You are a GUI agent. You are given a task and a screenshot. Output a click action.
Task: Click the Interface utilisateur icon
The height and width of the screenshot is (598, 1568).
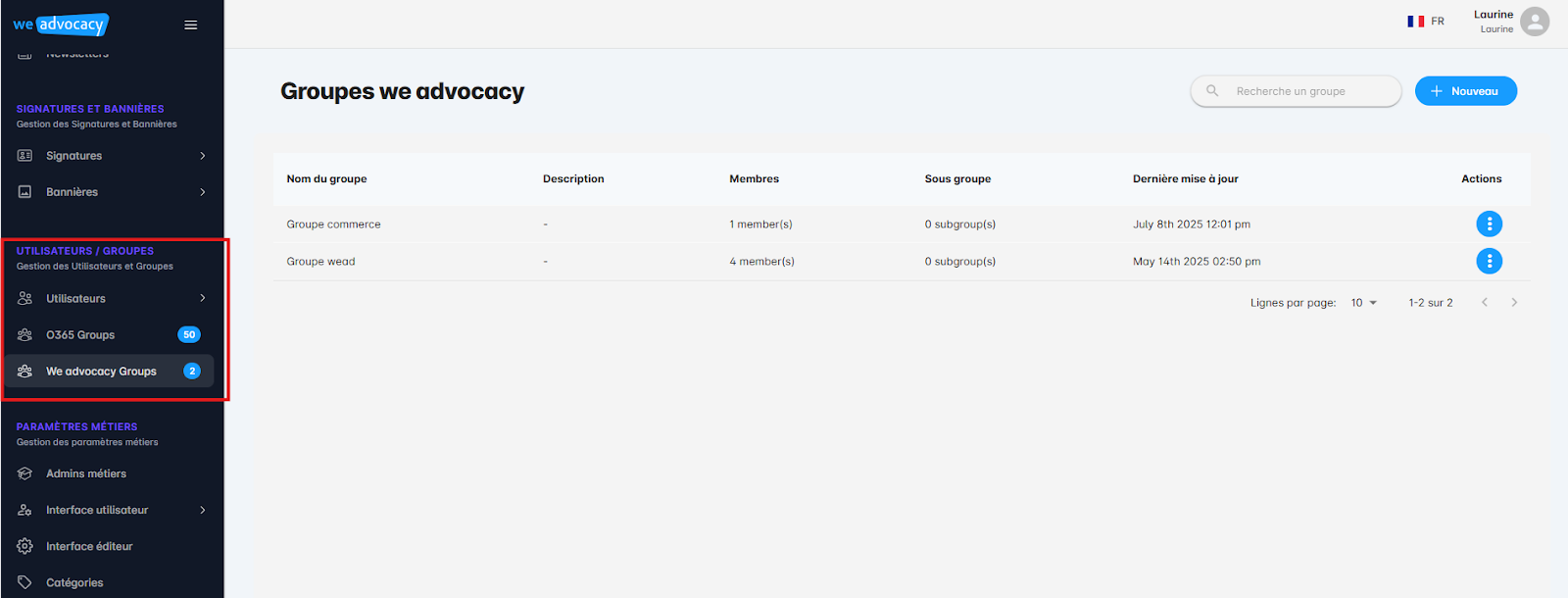click(x=25, y=510)
